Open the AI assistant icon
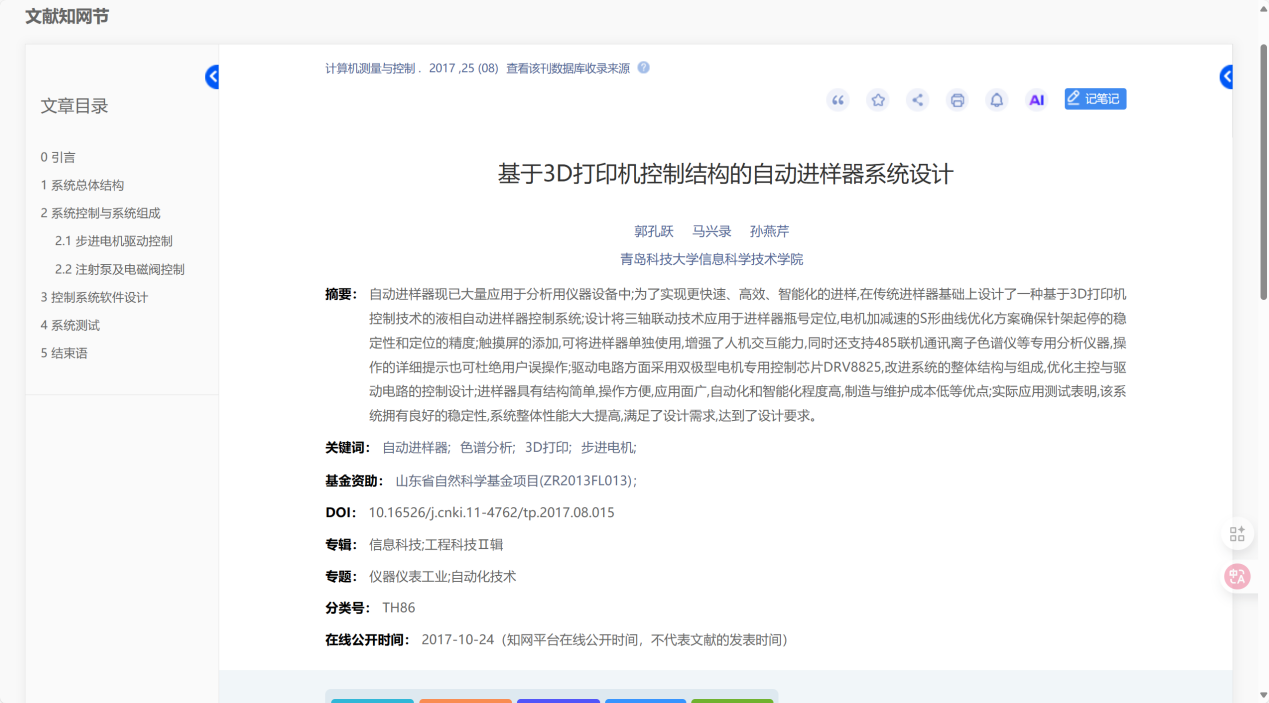Viewport: 1269px width, 703px height. 1036,100
